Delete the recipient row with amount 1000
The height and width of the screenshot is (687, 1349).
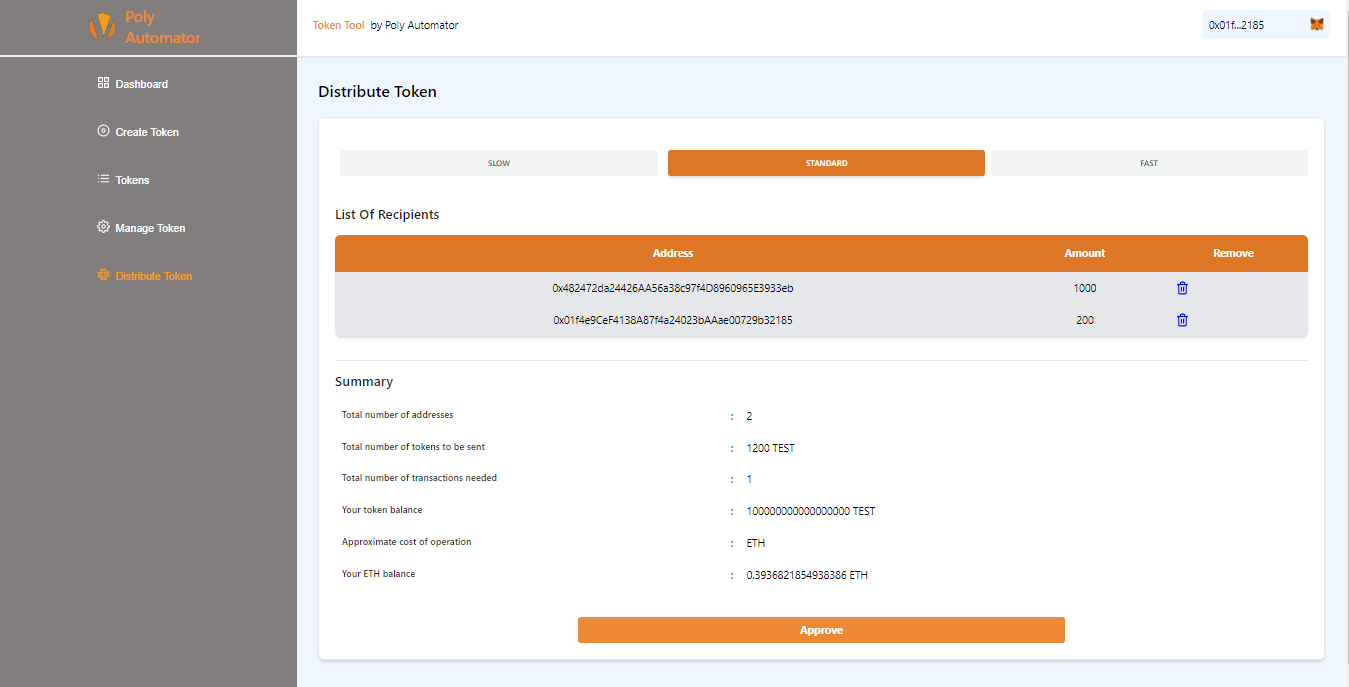coord(1182,288)
